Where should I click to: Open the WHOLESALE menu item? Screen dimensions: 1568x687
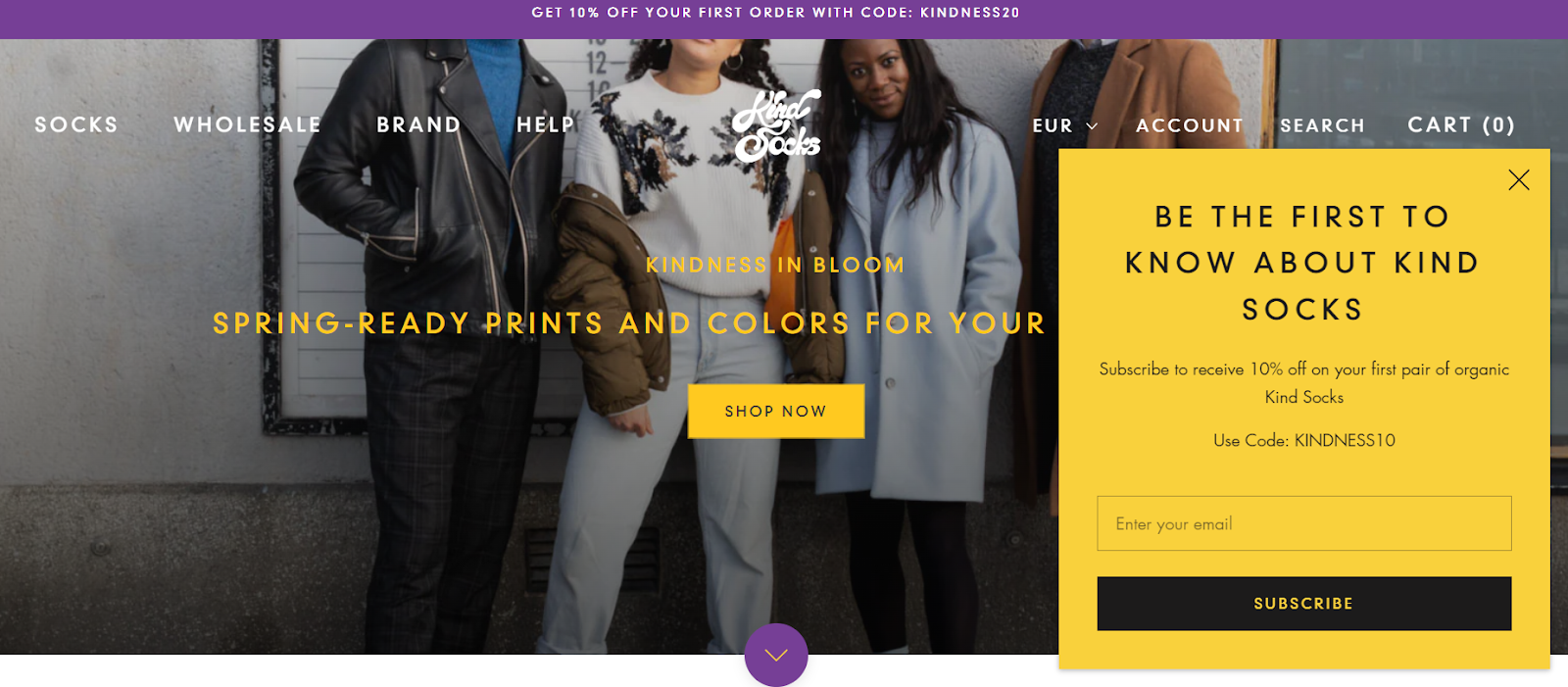point(248,124)
